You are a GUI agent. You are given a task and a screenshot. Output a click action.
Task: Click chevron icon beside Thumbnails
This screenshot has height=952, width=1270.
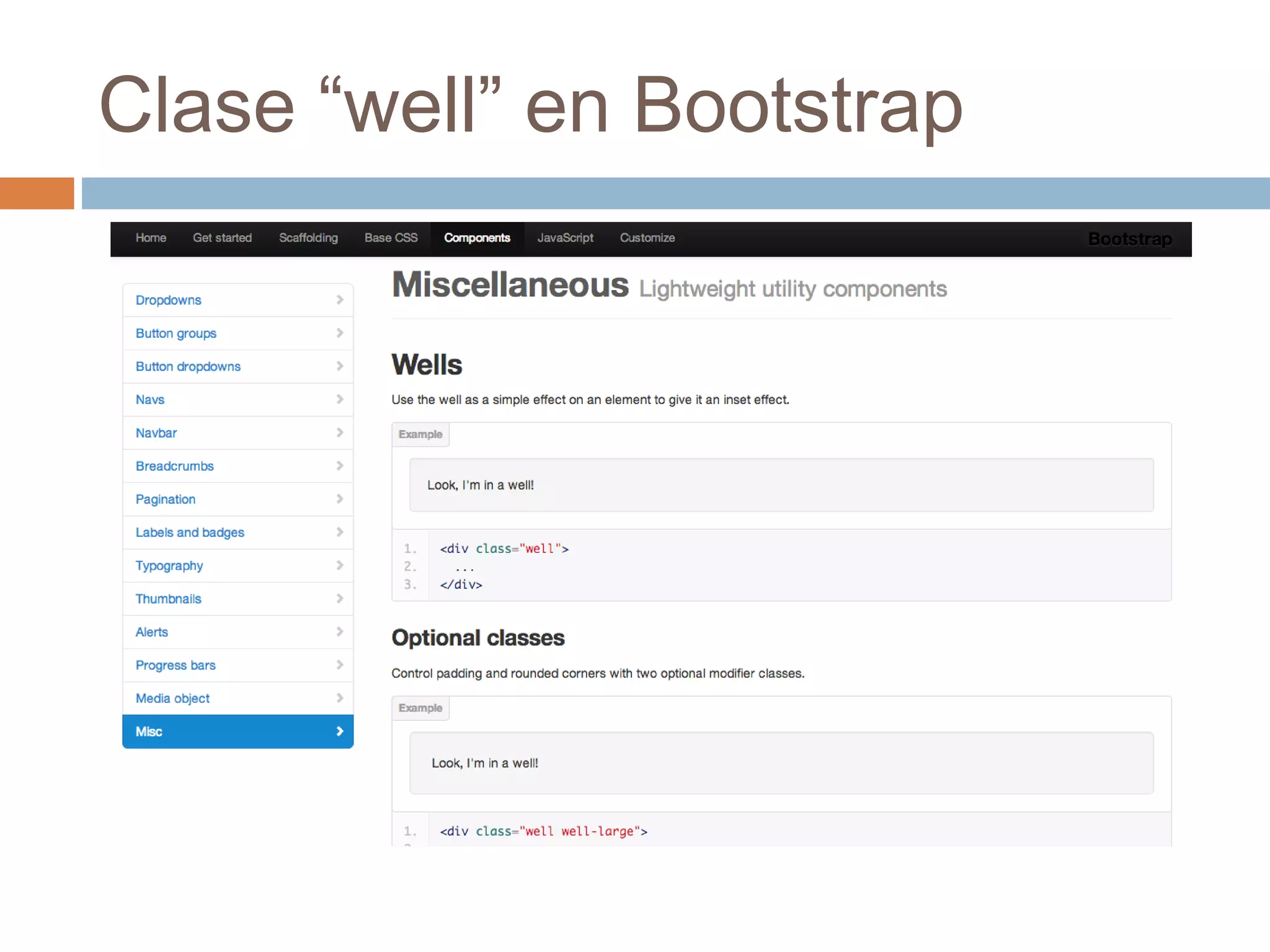[340, 598]
